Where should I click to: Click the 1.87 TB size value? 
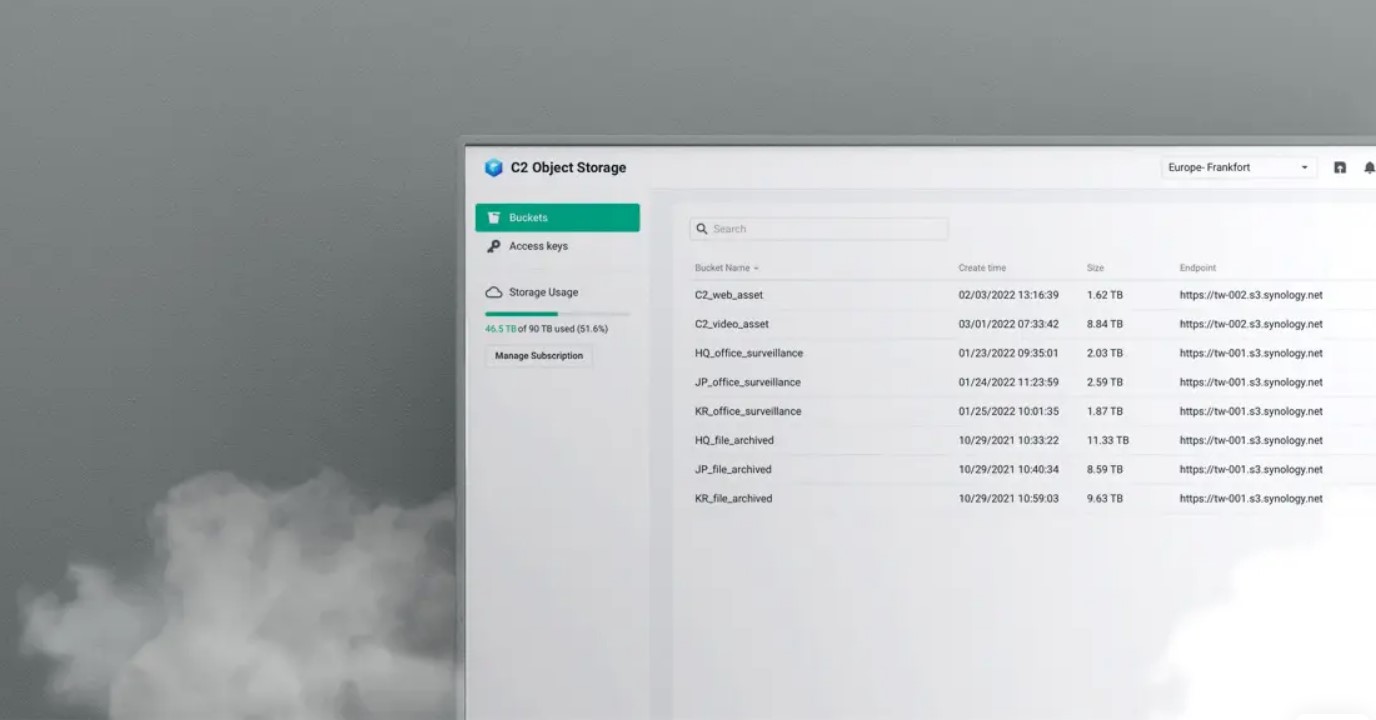[x=1105, y=411]
